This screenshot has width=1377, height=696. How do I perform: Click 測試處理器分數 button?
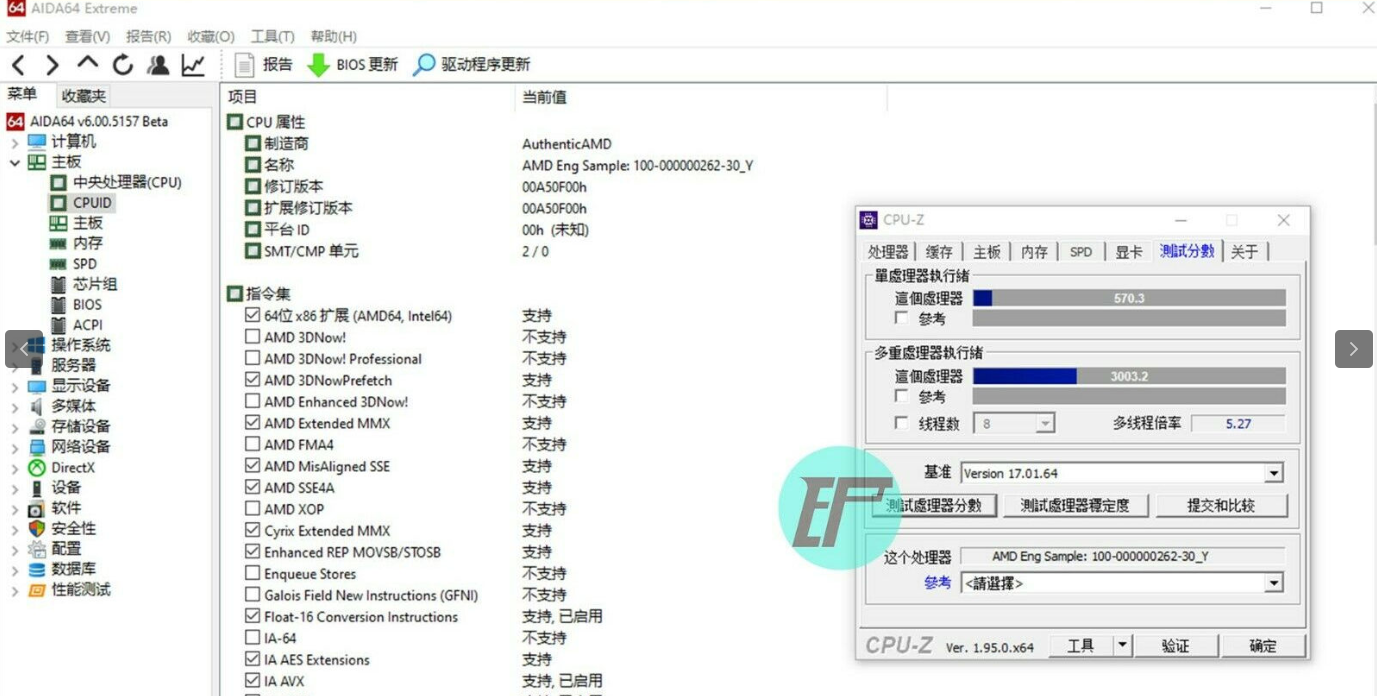tap(934, 506)
